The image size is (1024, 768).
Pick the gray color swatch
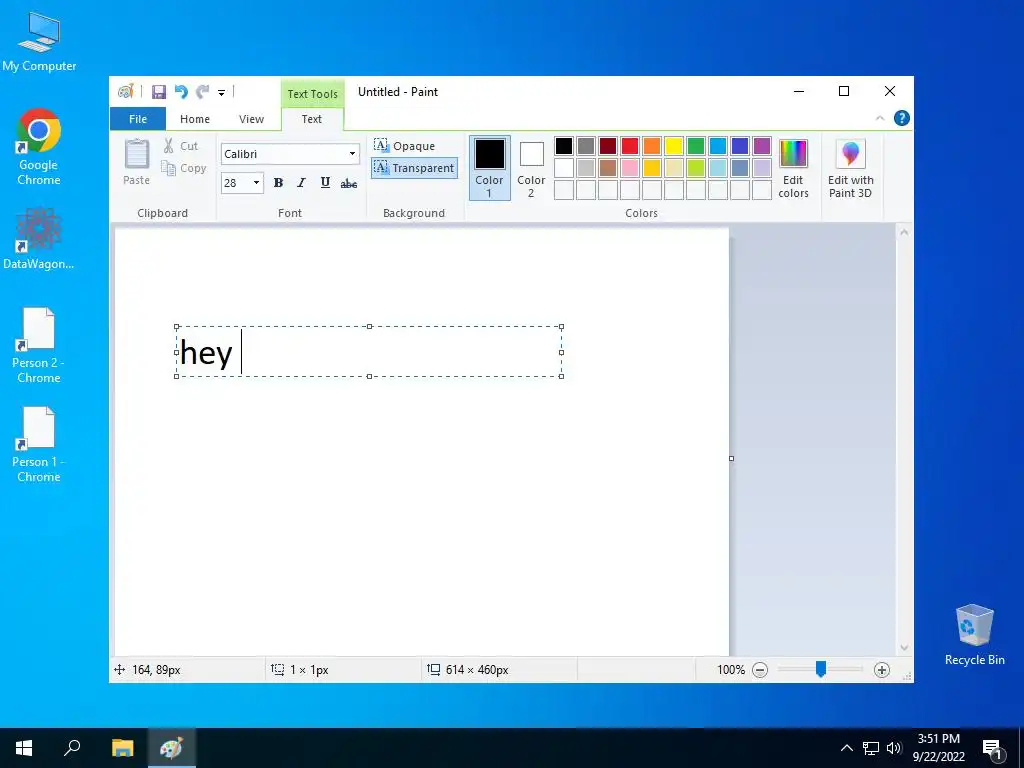[586, 146]
